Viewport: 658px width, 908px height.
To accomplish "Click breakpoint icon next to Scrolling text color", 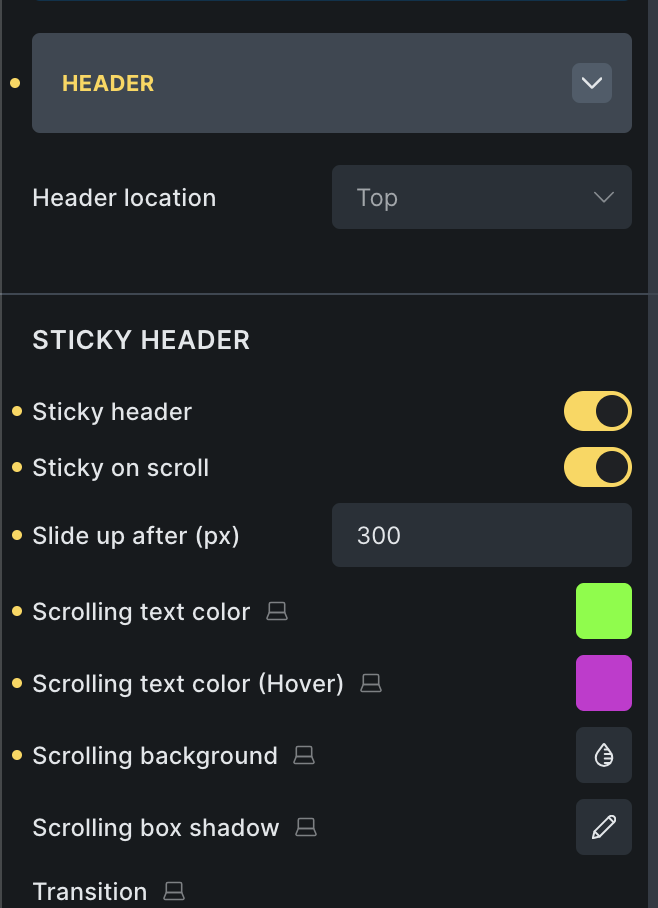I will point(277,612).
